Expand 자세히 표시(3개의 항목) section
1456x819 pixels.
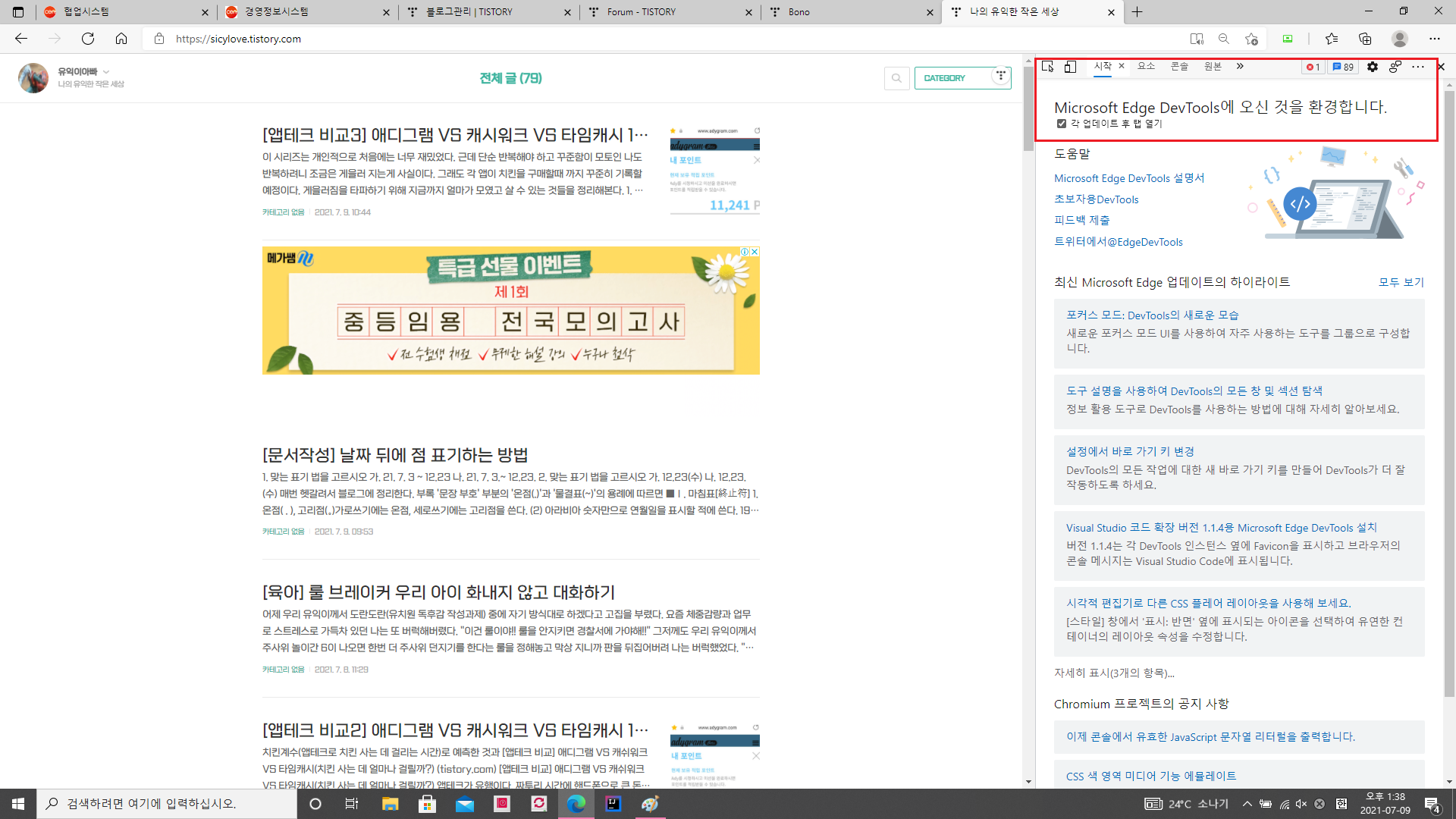click(1114, 673)
